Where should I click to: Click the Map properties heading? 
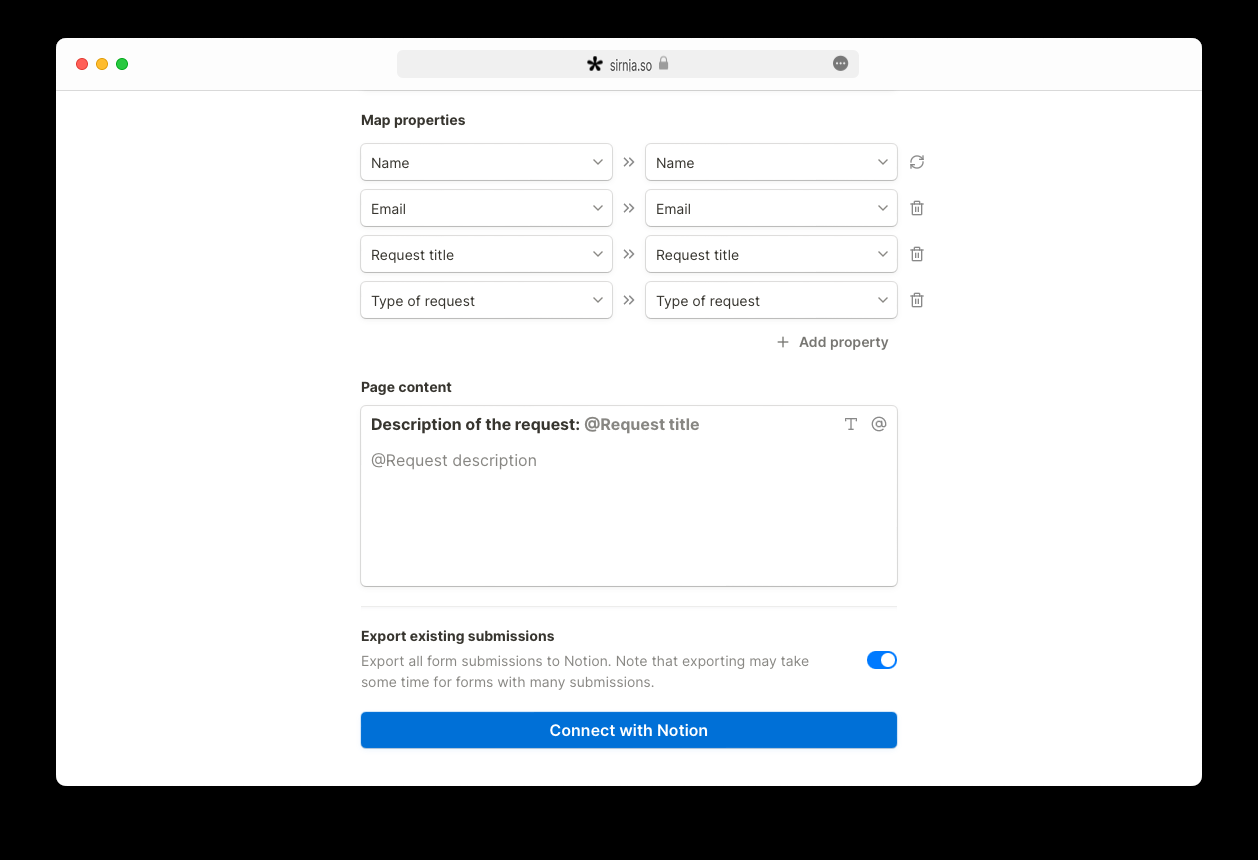point(413,120)
